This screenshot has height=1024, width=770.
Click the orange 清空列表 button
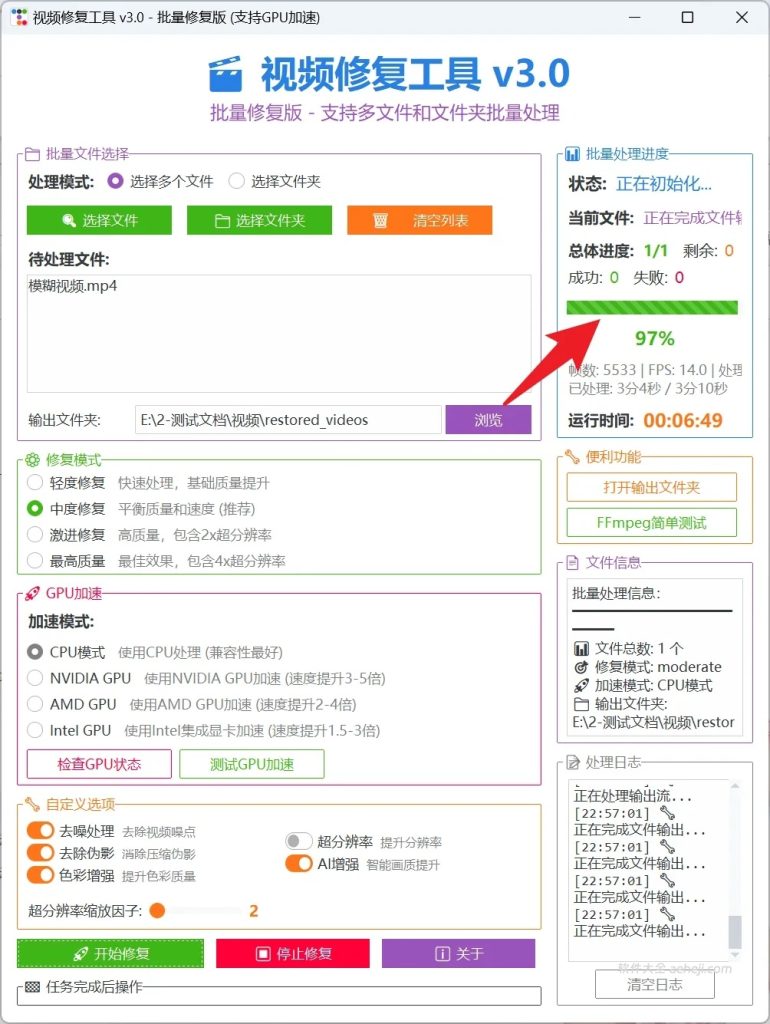419,220
